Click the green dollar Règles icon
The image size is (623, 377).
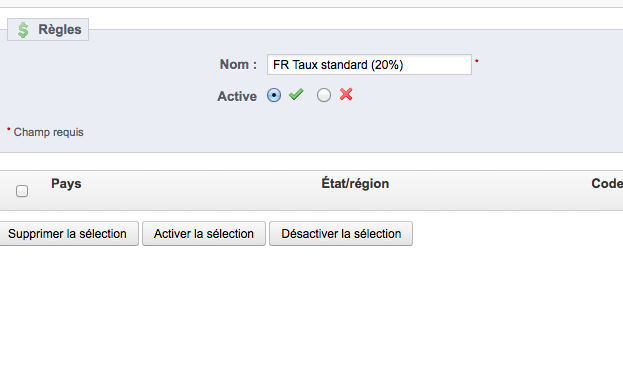click(23, 30)
